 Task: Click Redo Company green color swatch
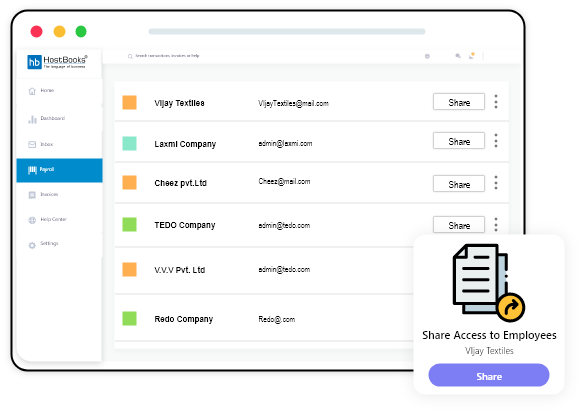pos(130,318)
